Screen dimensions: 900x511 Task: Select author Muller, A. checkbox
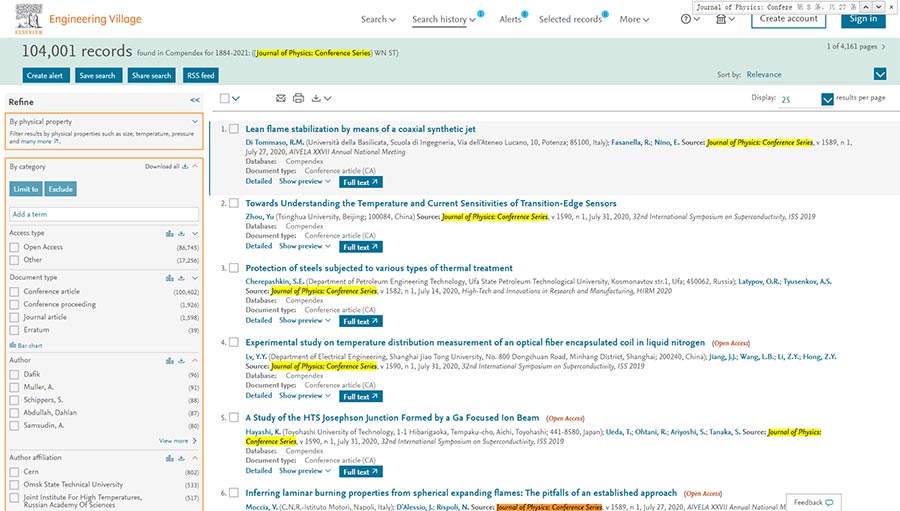click(x=14, y=388)
